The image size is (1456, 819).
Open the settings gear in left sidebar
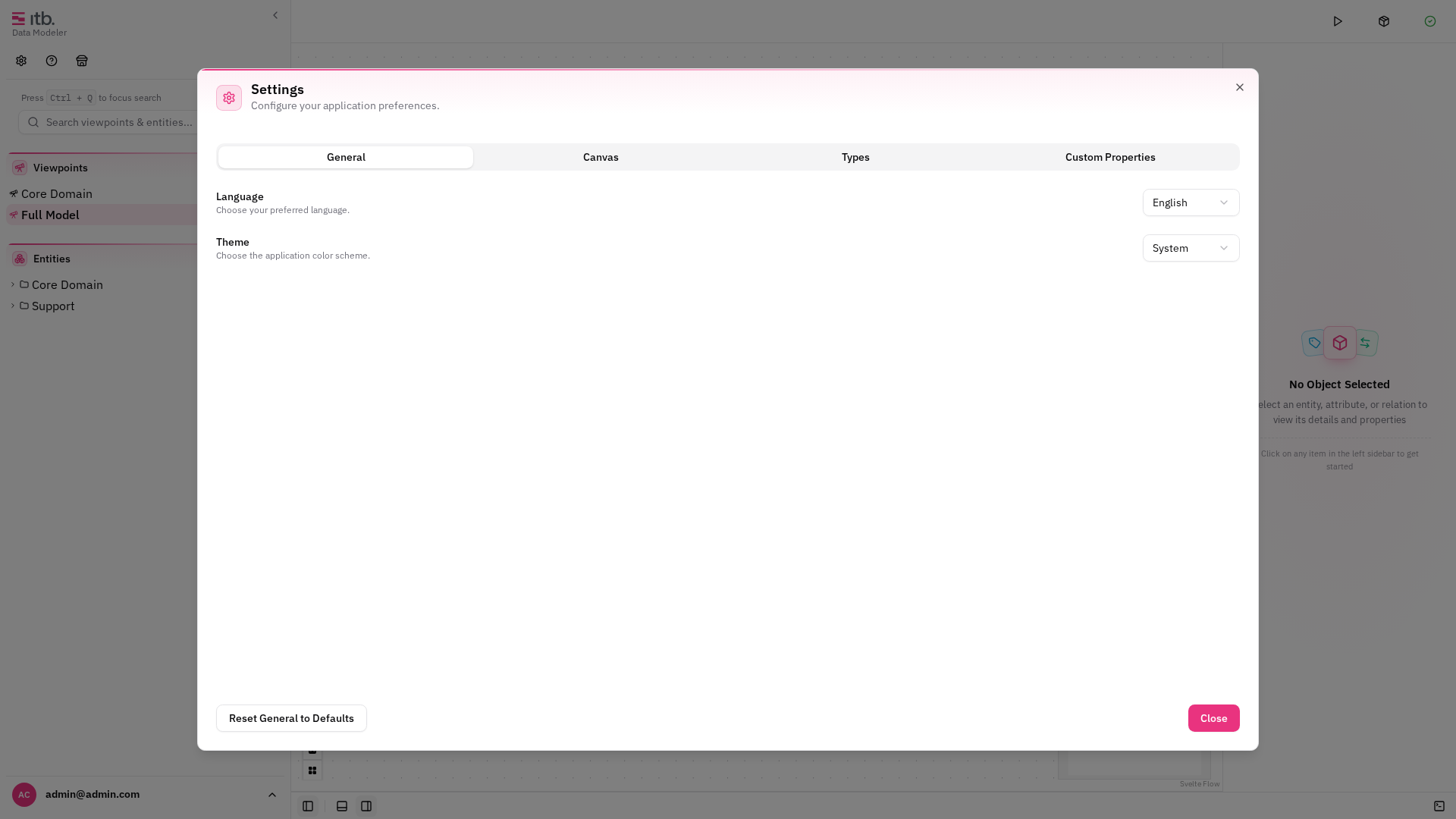(x=21, y=61)
